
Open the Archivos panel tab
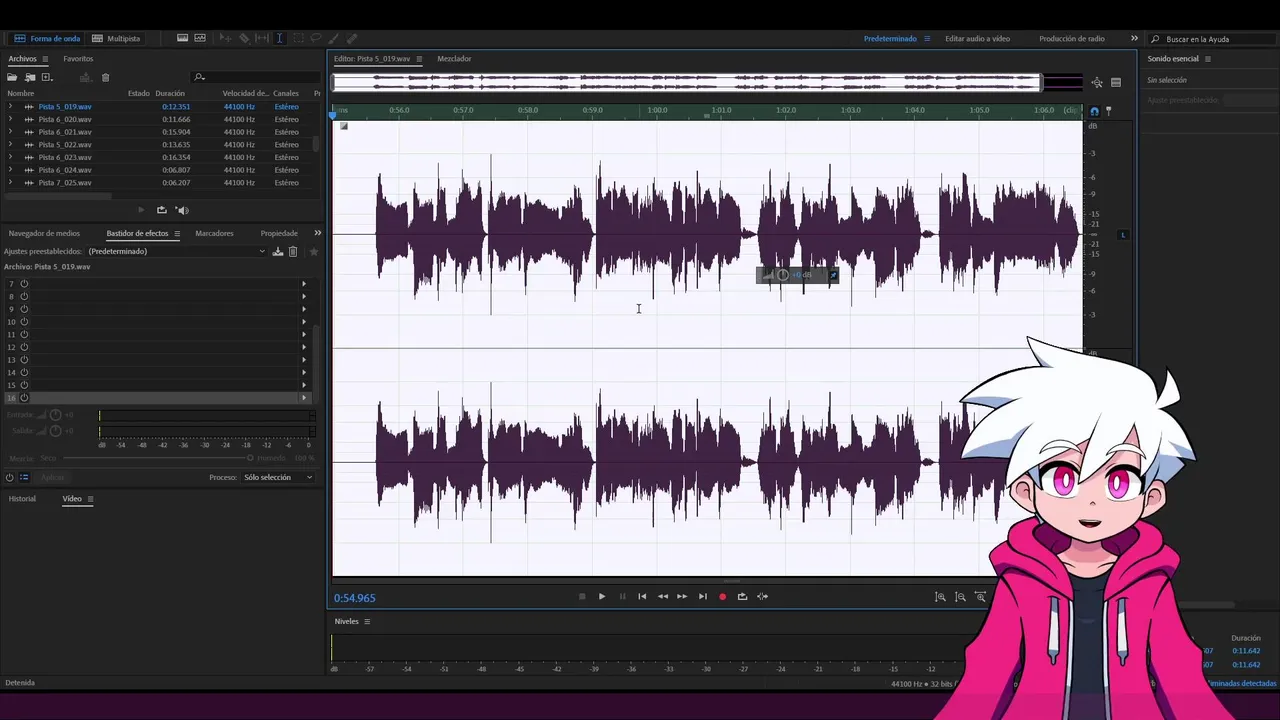22,59
